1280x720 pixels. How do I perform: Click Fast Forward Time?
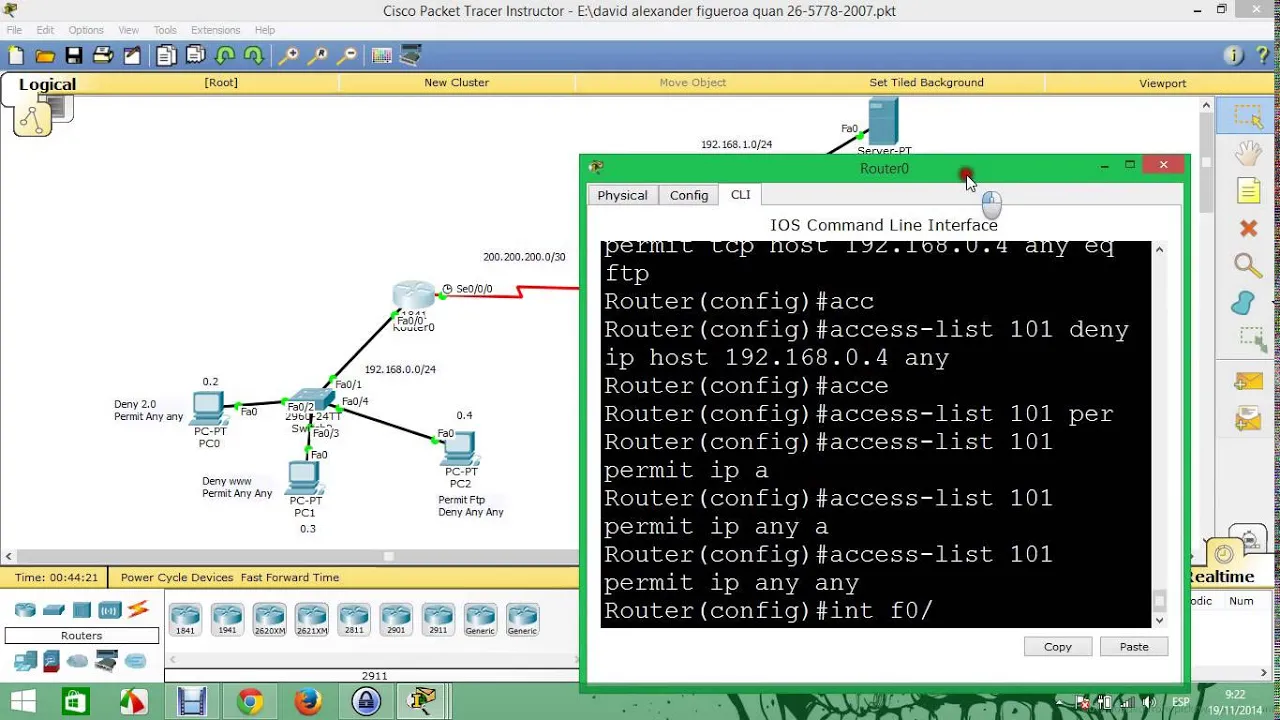pyautogui.click(x=290, y=577)
